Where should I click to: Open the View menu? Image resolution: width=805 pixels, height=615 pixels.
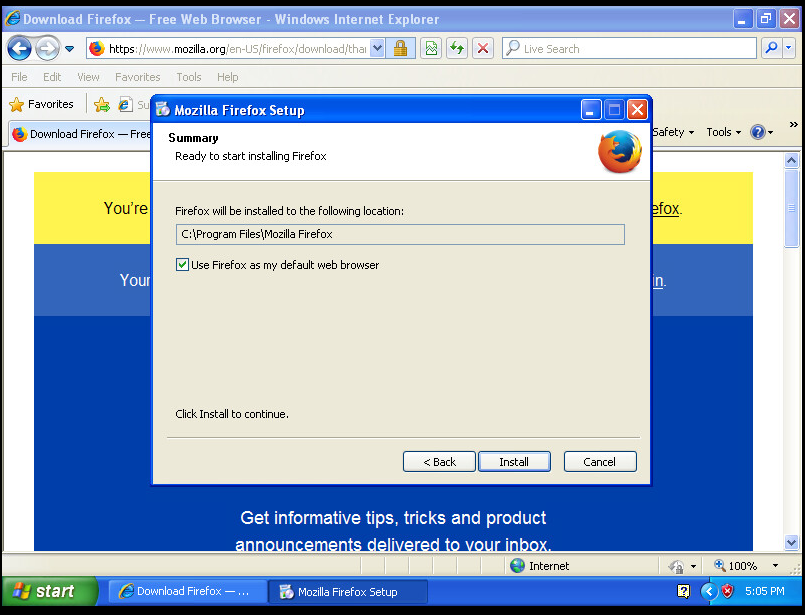88,77
